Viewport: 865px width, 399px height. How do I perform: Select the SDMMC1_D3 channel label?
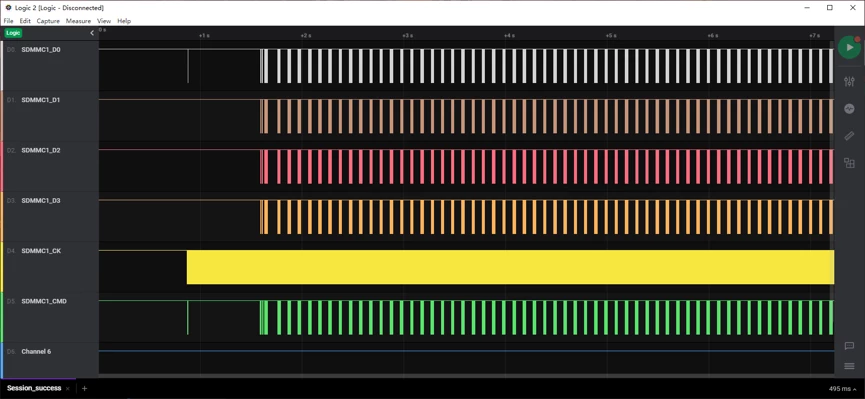pos(41,200)
